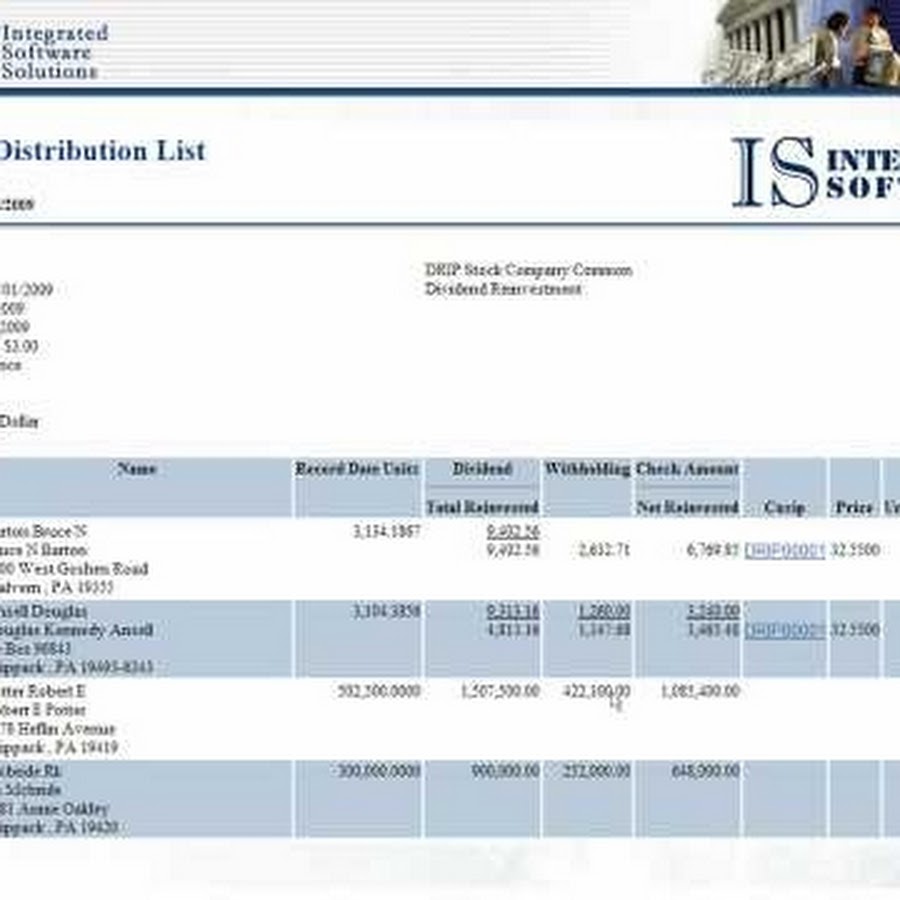This screenshot has width=900, height=900.
Task: Select check amount 648,000.00
Action: 705,771
